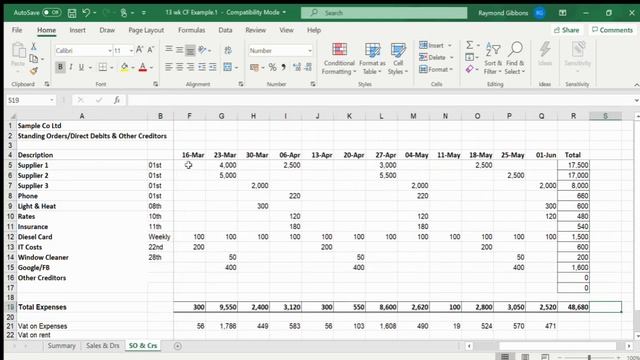This screenshot has width=640, height=360.
Task: Switch to the Summary sheet tab
Action: 62,346
